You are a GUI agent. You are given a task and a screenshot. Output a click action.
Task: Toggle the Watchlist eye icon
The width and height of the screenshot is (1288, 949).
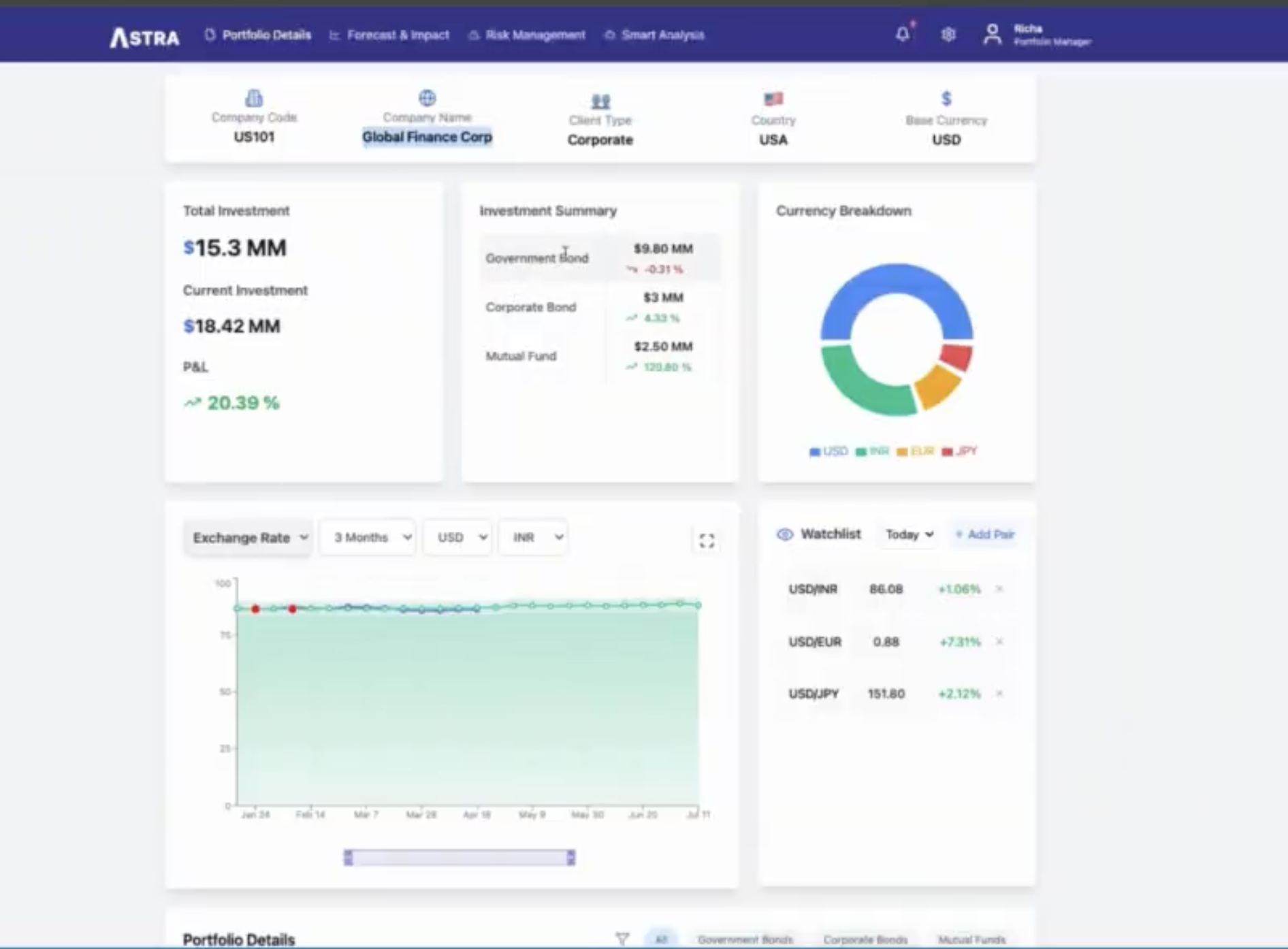pos(784,534)
